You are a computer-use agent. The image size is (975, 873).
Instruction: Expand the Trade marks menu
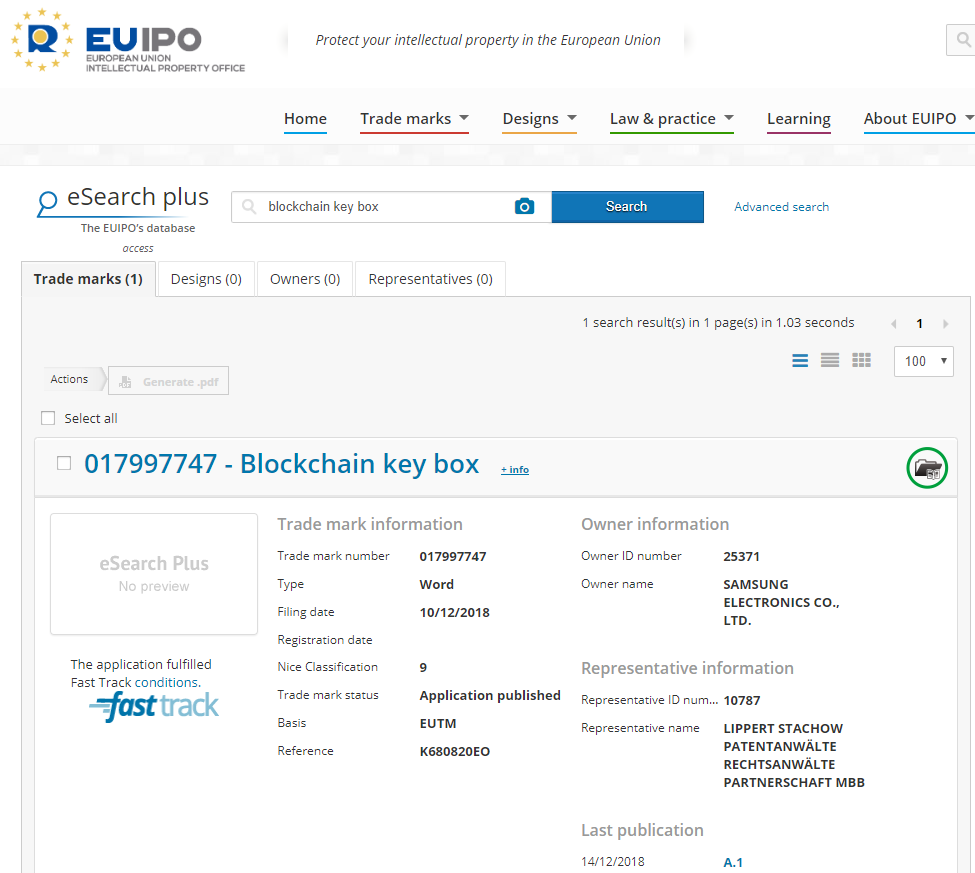pyautogui.click(x=414, y=119)
